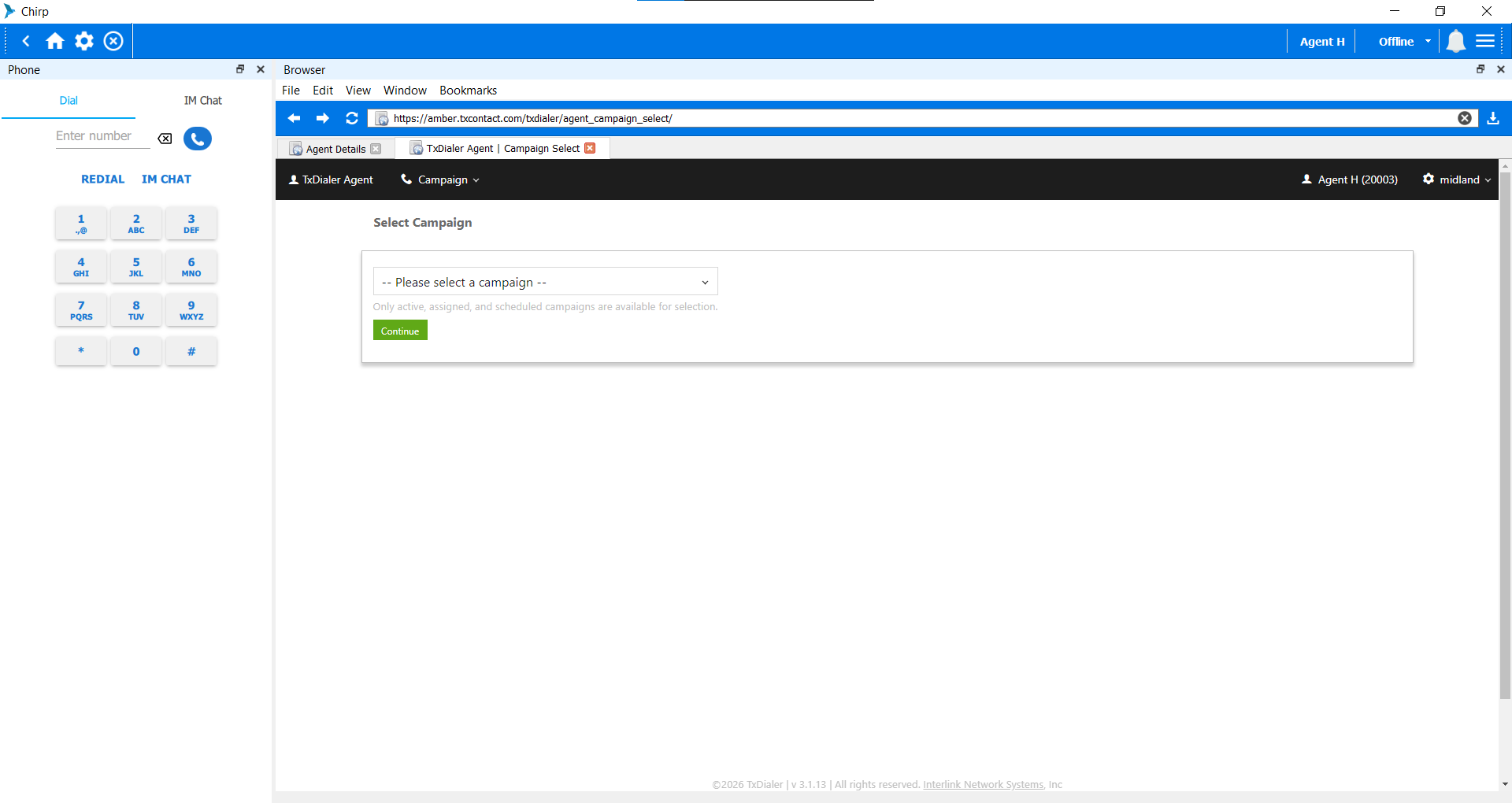Open the notifications bell

(1455, 41)
